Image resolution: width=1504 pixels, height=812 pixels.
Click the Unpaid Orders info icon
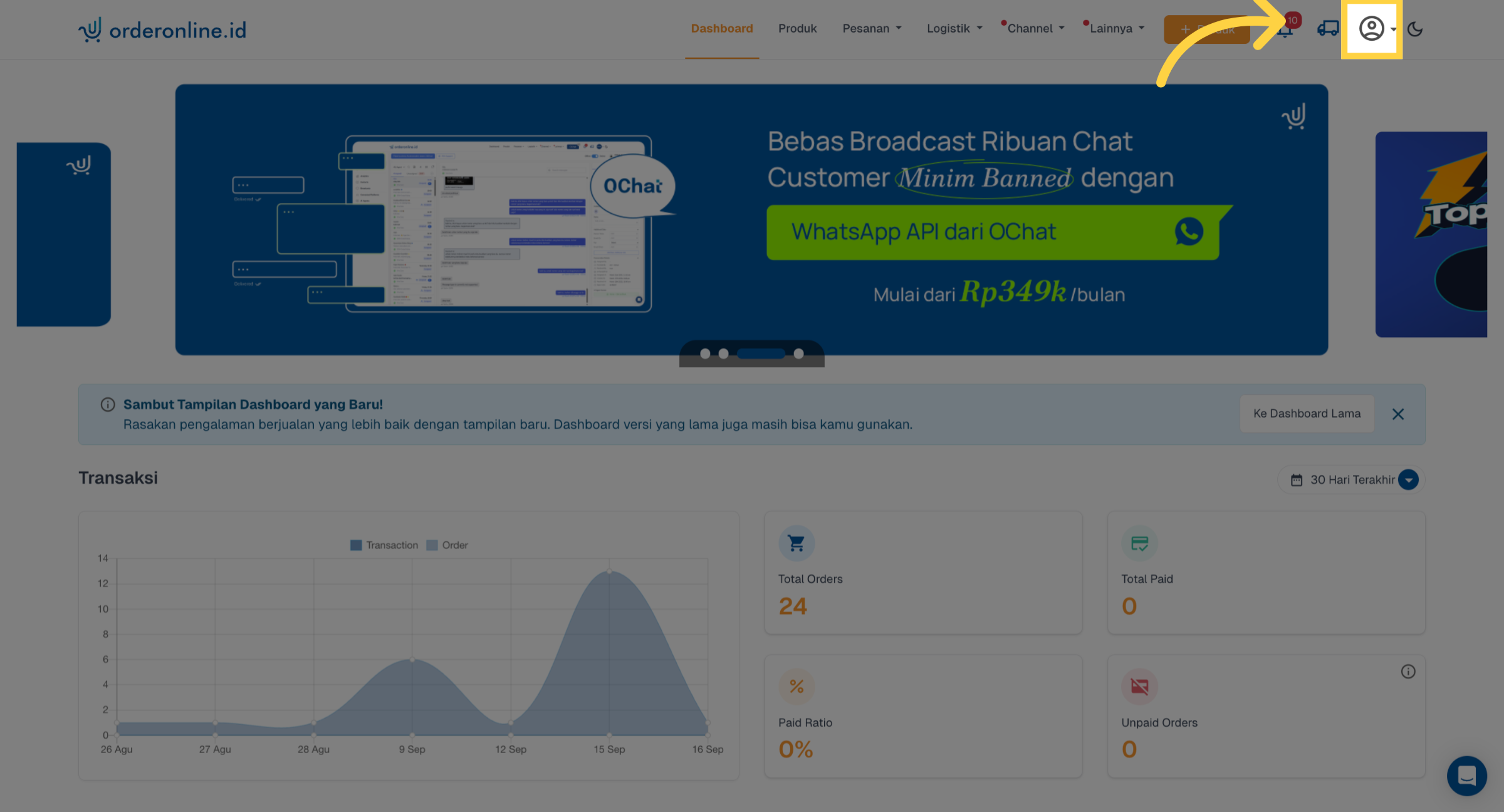1408,672
